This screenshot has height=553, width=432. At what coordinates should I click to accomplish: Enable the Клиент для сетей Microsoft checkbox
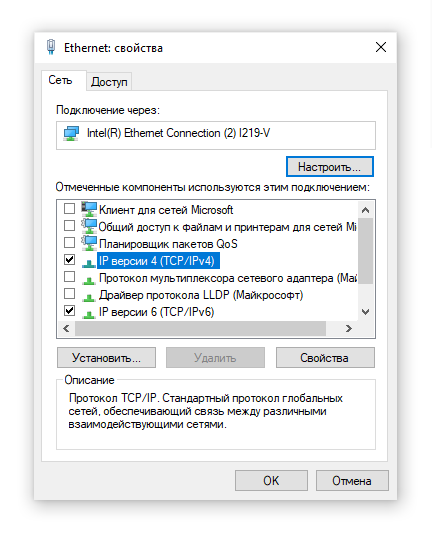click(x=69, y=208)
